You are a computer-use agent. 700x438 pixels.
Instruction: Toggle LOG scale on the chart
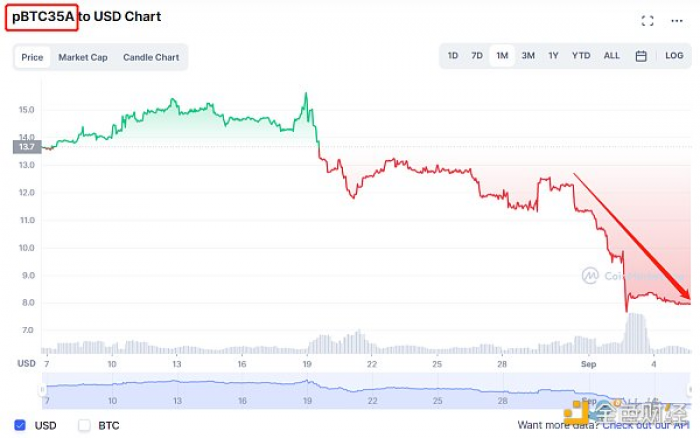tap(674, 56)
